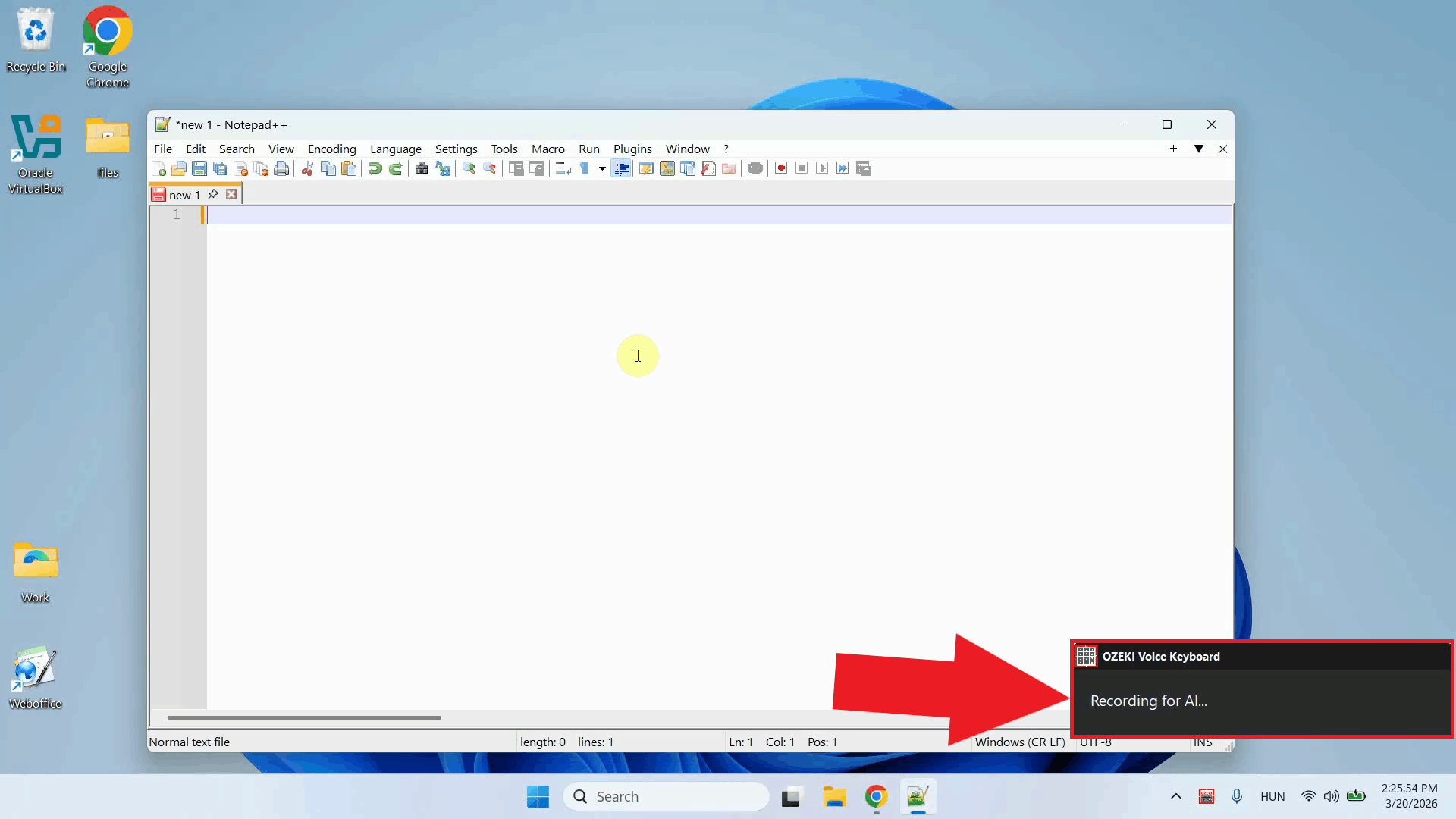Open the Plugins menu
Screen dimensions: 1456x819
tap(632, 149)
